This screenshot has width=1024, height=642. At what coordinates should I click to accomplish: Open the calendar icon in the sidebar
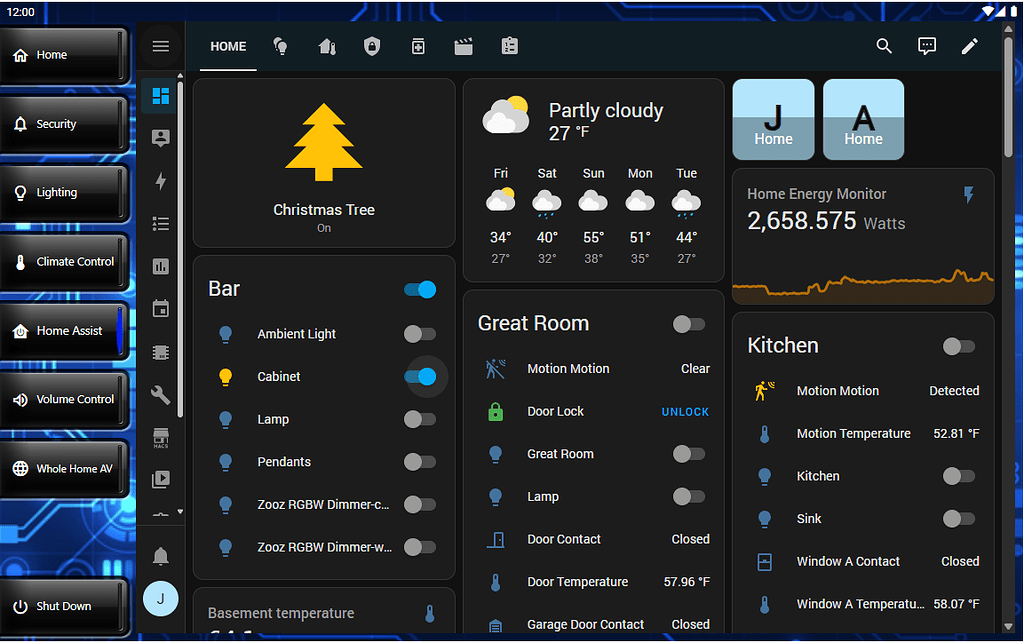click(160, 309)
